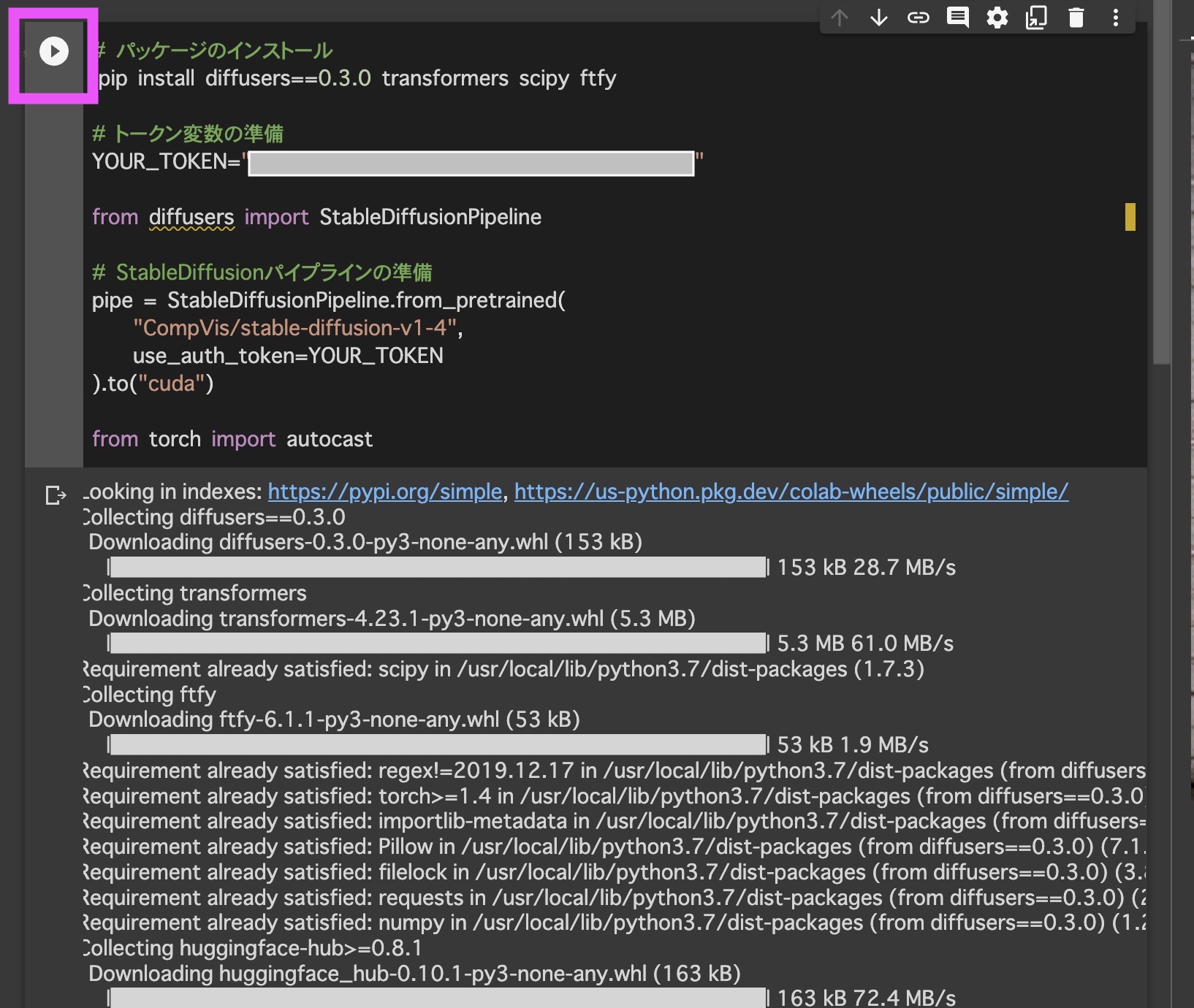
Task: Click inside the YOUR_TOKEN value field
Action: coord(471,163)
